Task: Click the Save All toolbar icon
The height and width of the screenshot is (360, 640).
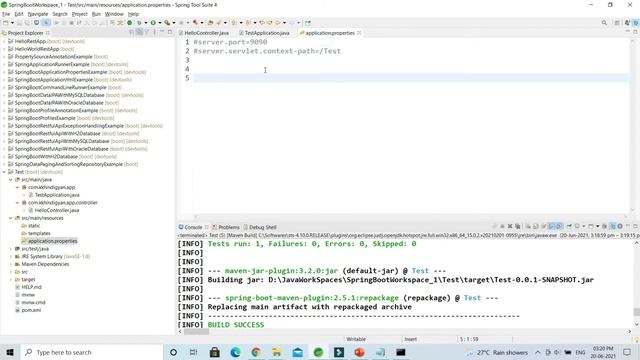Action: coord(27,23)
